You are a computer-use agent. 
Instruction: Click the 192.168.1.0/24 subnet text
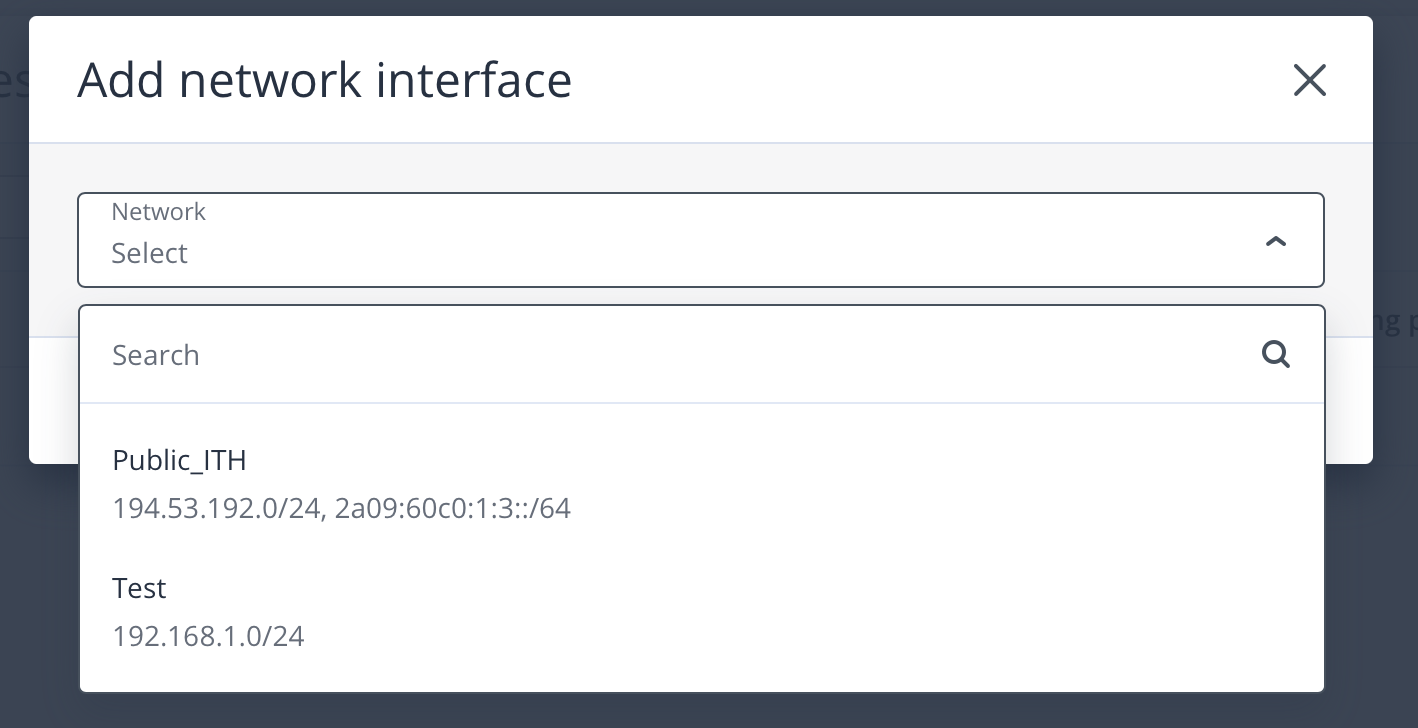pos(208,636)
